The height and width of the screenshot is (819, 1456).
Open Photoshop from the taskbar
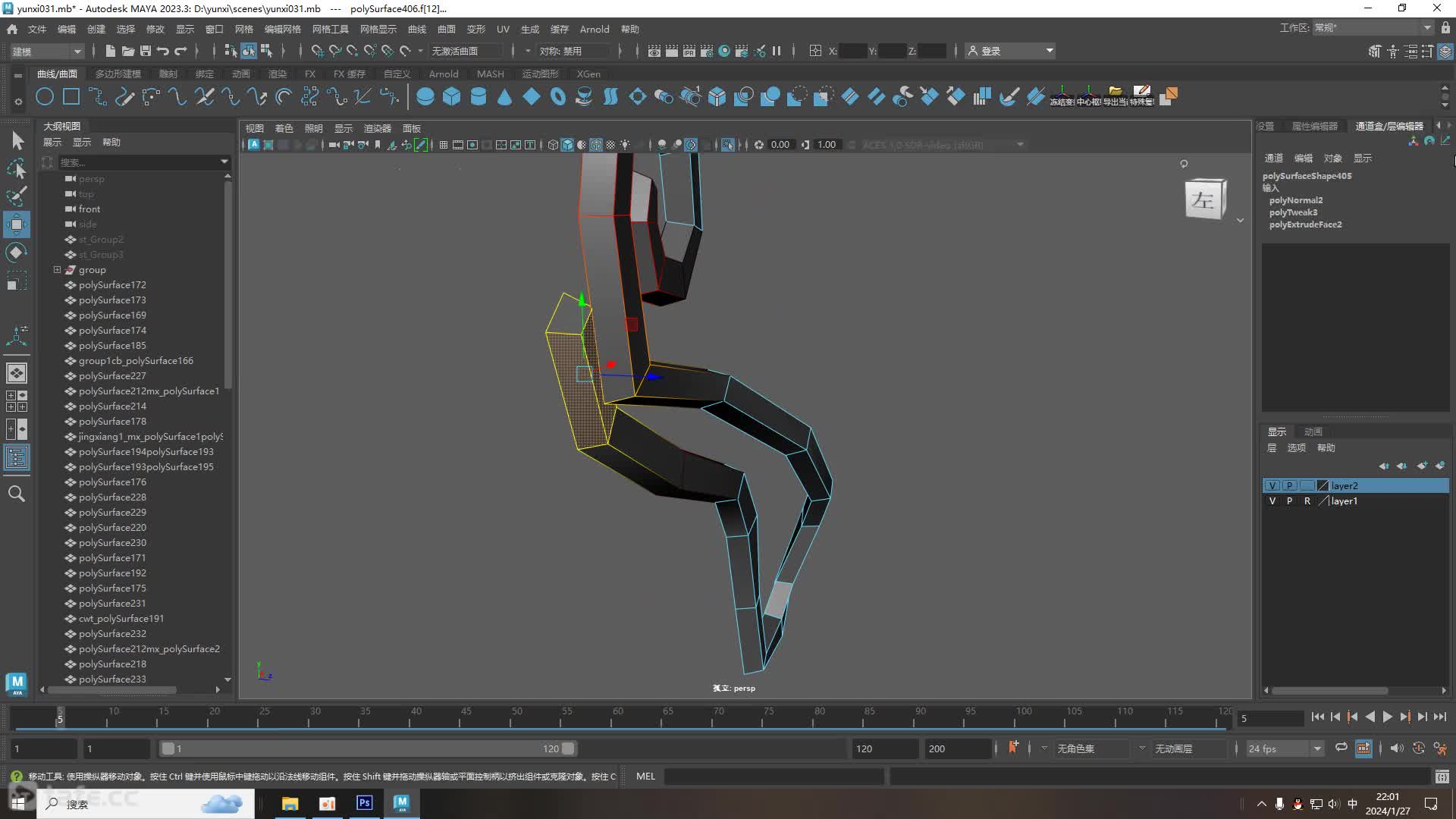click(364, 803)
